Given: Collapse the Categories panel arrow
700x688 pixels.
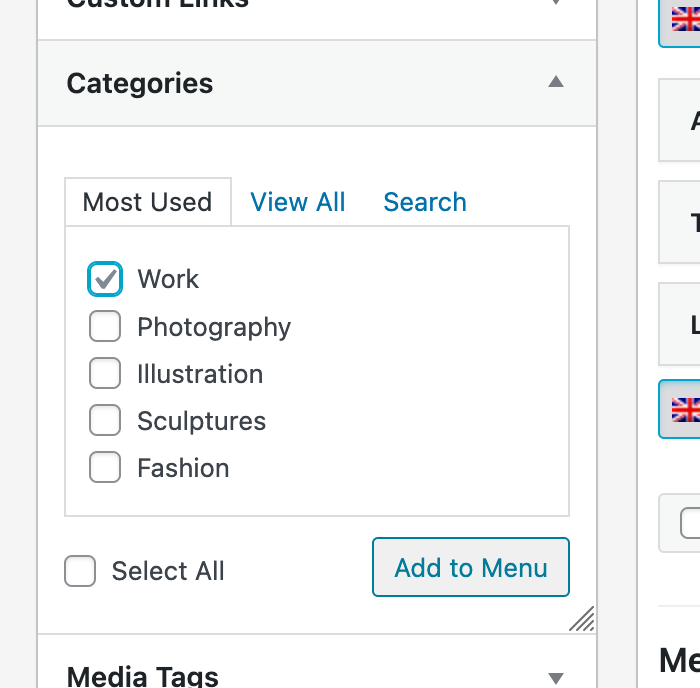Looking at the screenshot, I should point(556,82).
